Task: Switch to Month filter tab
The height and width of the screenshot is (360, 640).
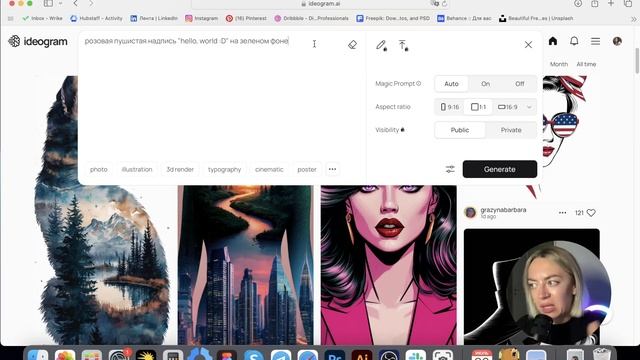Action: [x=558, y=64]
